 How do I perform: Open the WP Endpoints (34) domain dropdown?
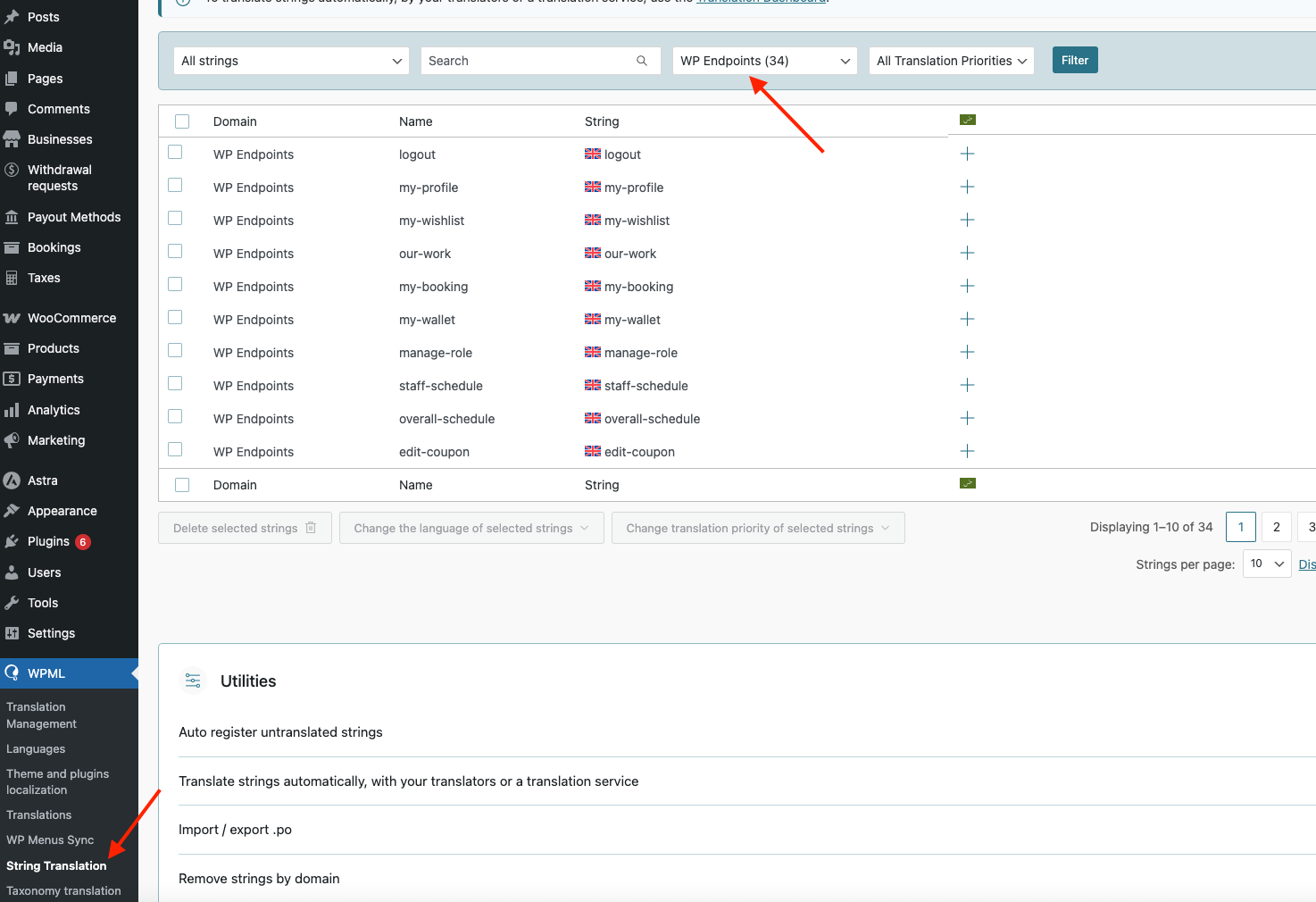coord(765,61)
